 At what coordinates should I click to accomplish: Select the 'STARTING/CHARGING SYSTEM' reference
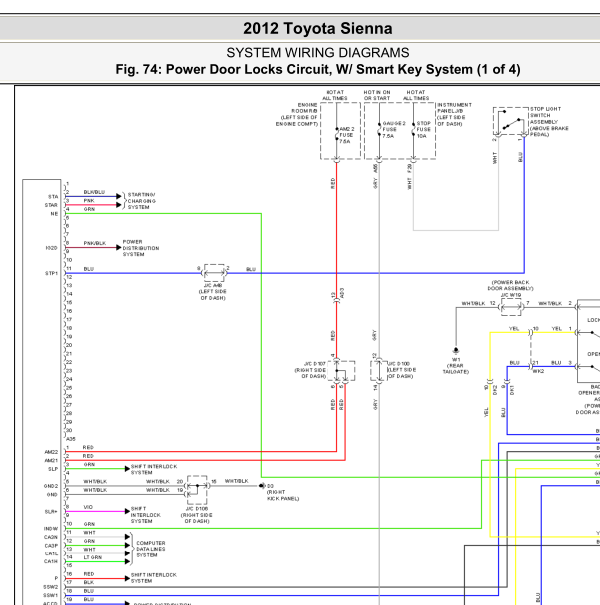142,201
